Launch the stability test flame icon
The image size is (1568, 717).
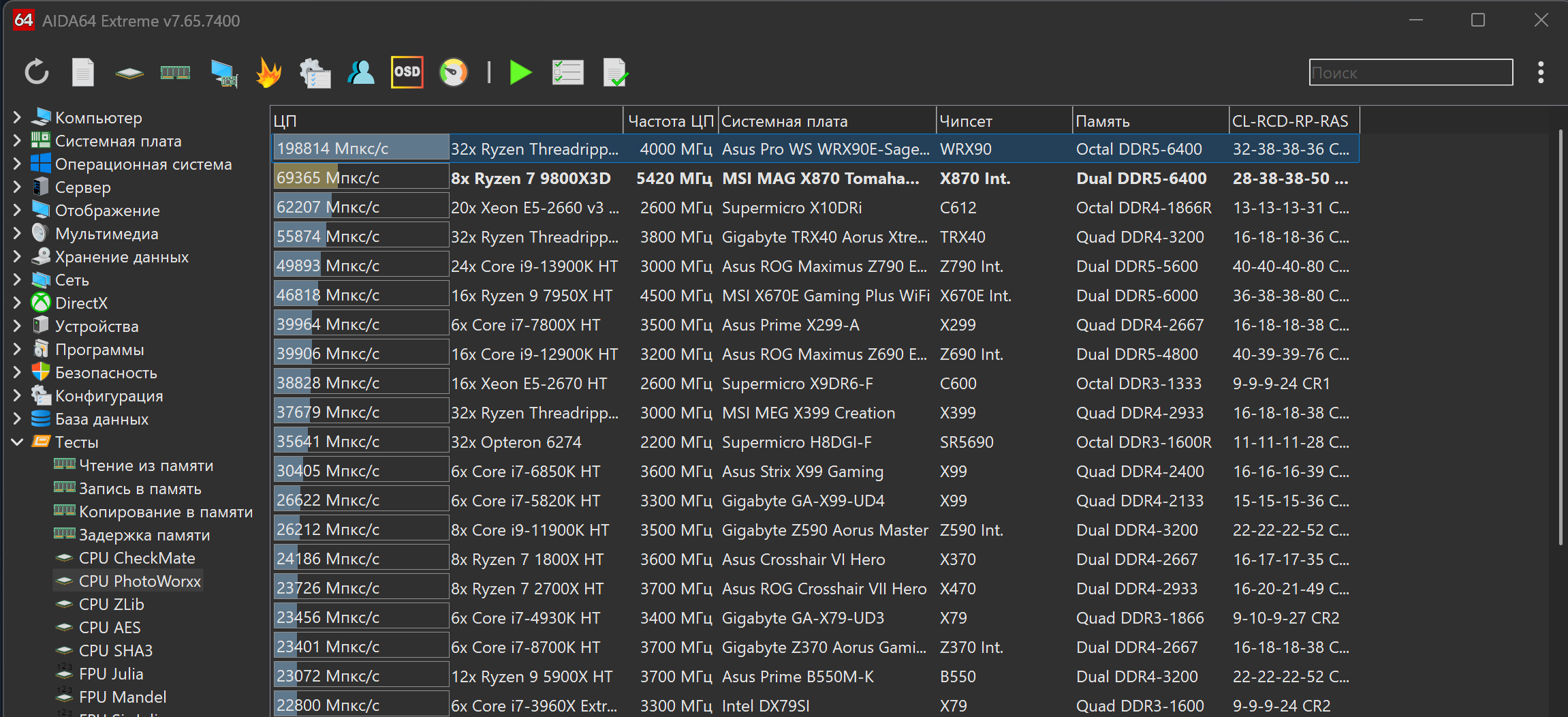click(x=269, y=72)
